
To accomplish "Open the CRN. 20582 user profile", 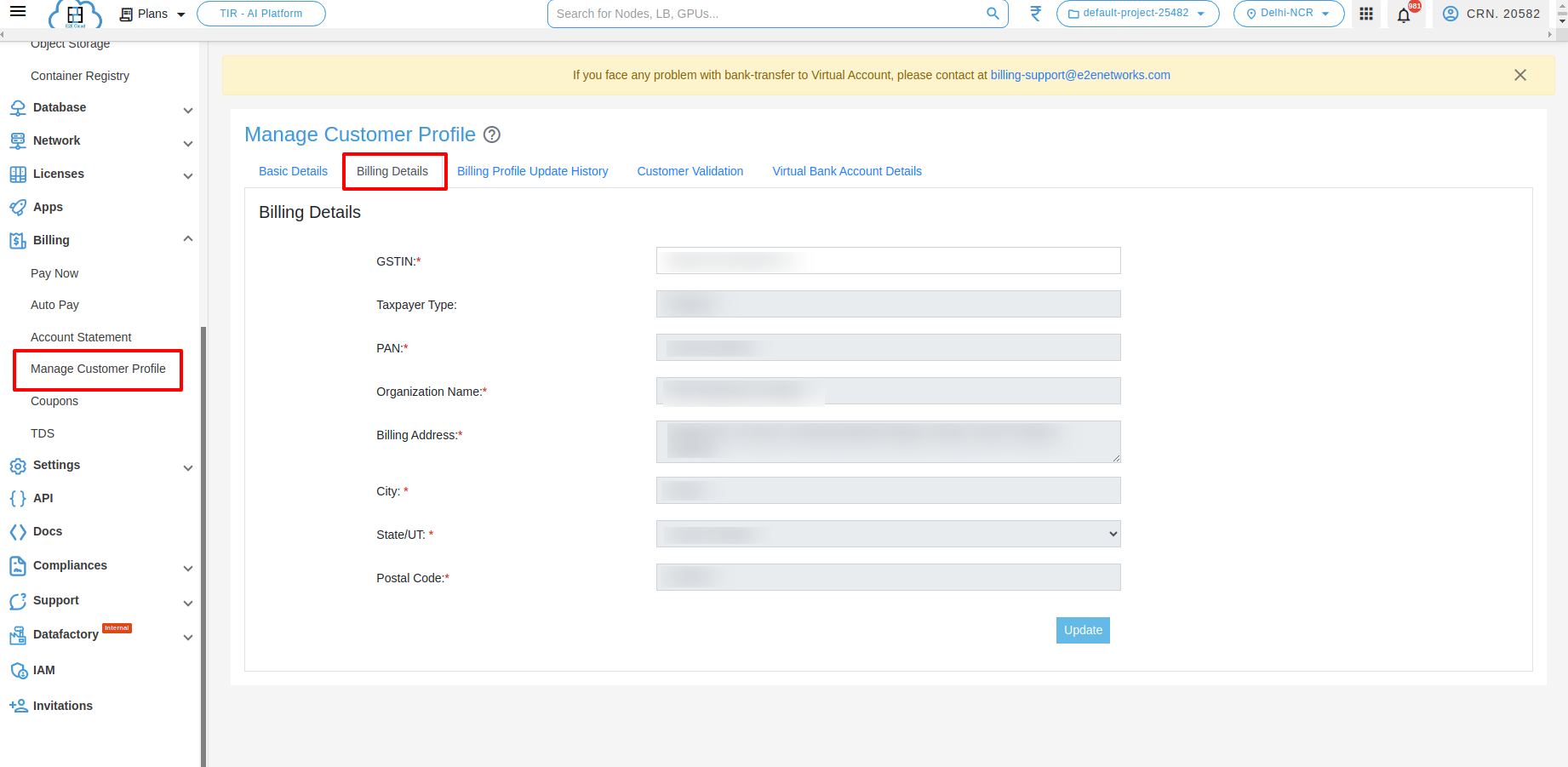I will coord(1491,14).
